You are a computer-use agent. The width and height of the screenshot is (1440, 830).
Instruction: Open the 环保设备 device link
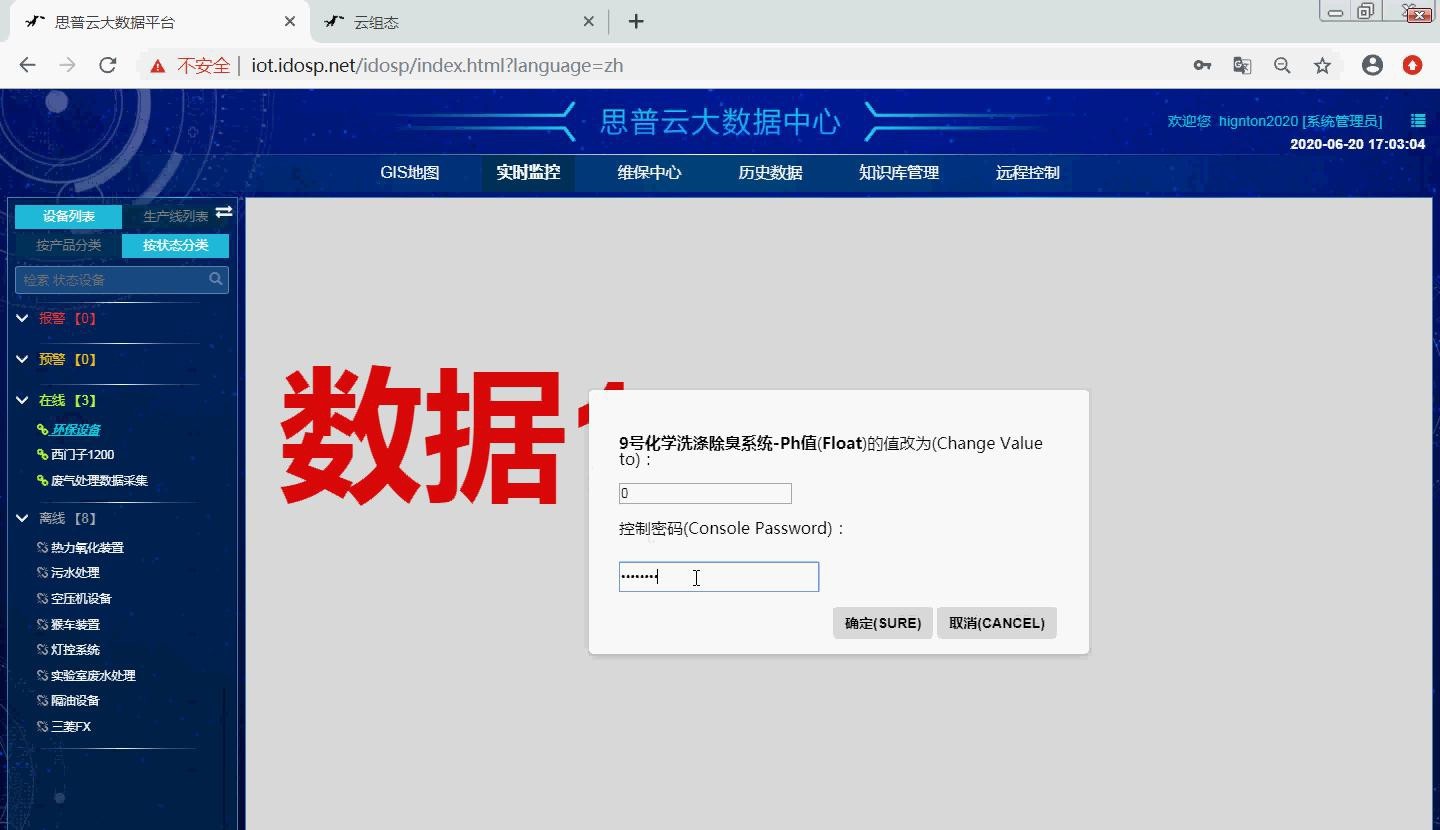(75, 429)
